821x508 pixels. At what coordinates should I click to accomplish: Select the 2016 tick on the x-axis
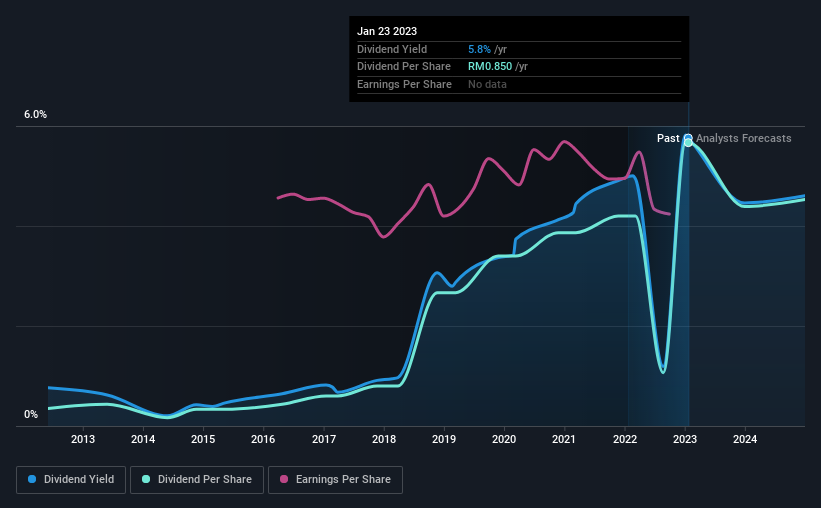(x=263, y=439)
